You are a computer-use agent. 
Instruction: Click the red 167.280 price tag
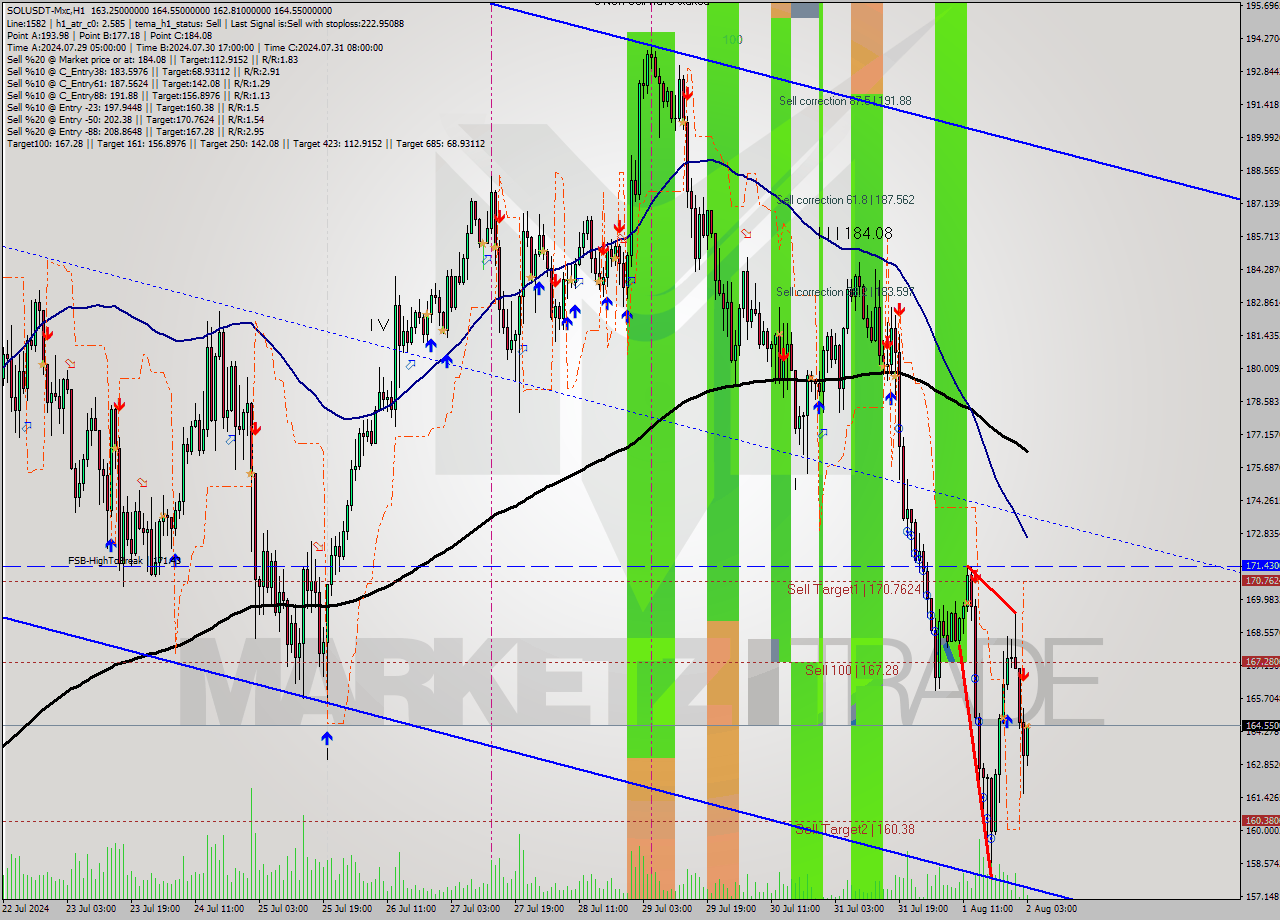point(1260,662)
